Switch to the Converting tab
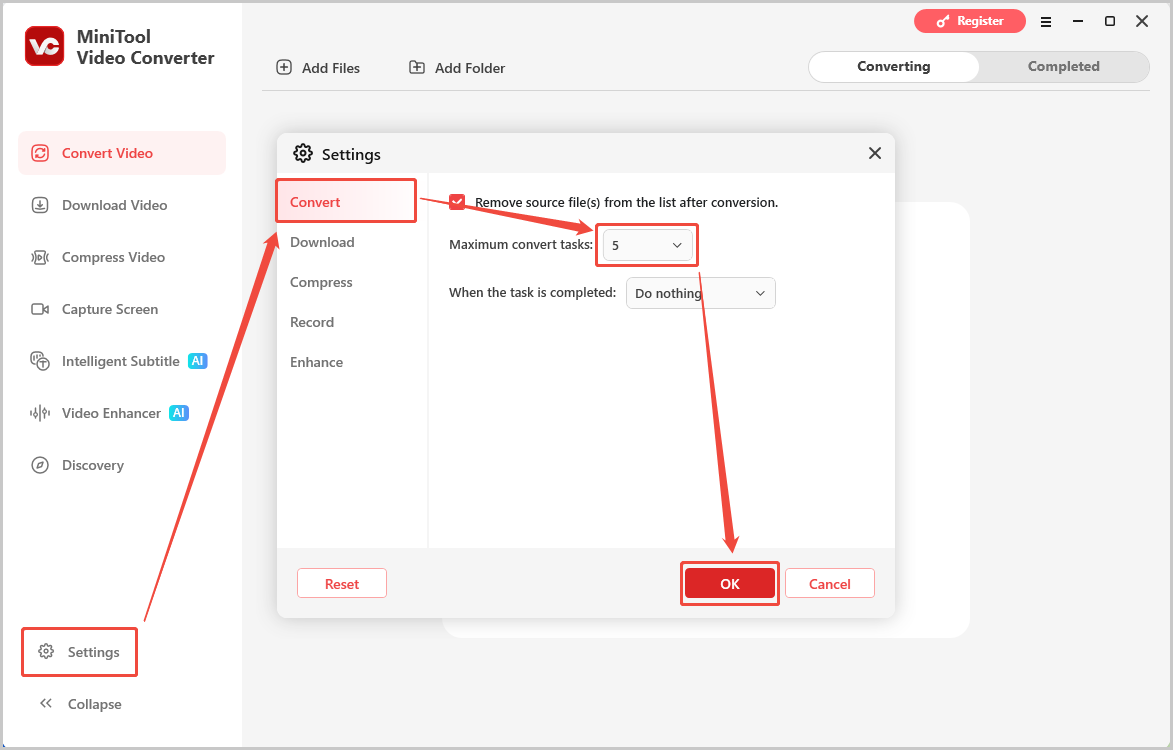The height and width of the screenshot is (750, 1173). [894, 67]
